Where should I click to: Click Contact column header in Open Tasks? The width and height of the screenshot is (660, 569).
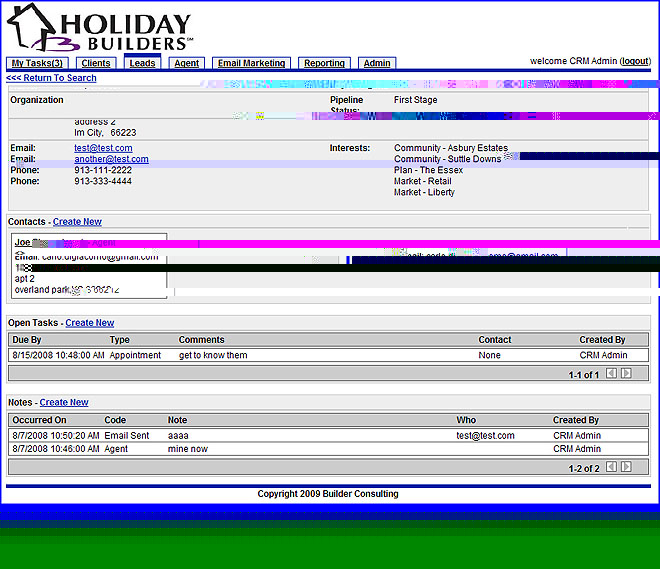pos(495,340)
